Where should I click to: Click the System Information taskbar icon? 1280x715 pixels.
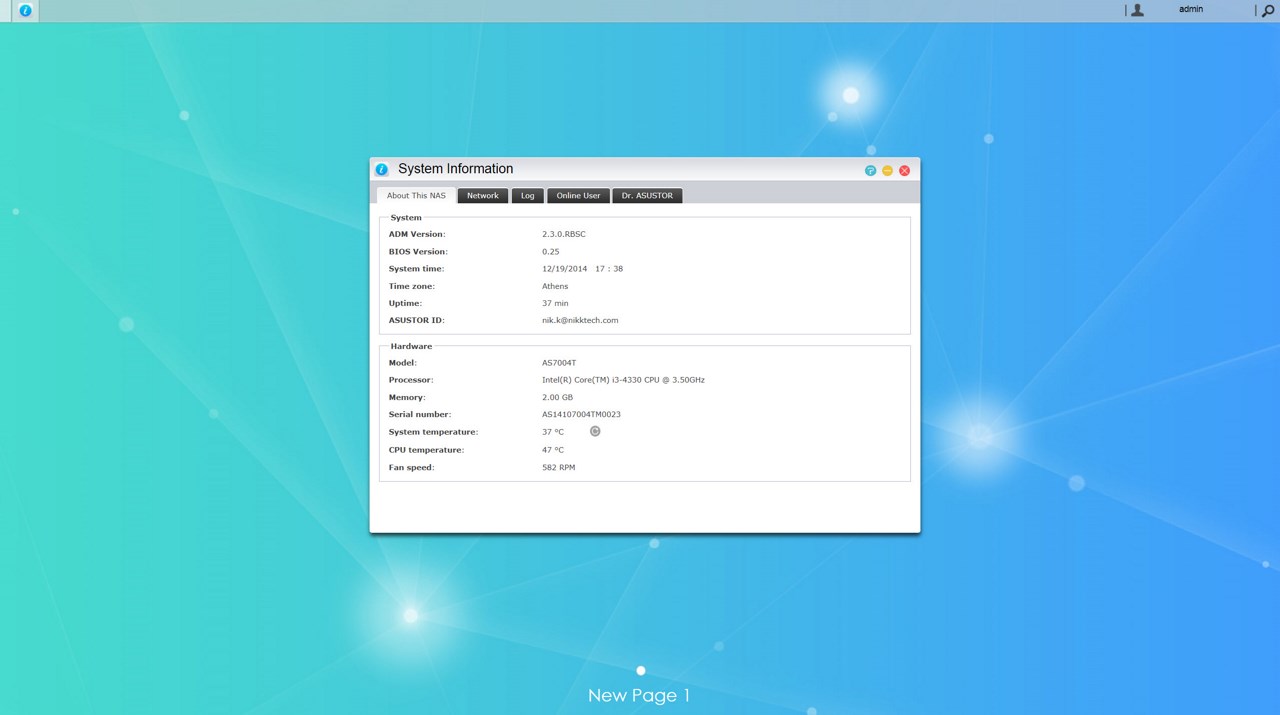(25, 10)
